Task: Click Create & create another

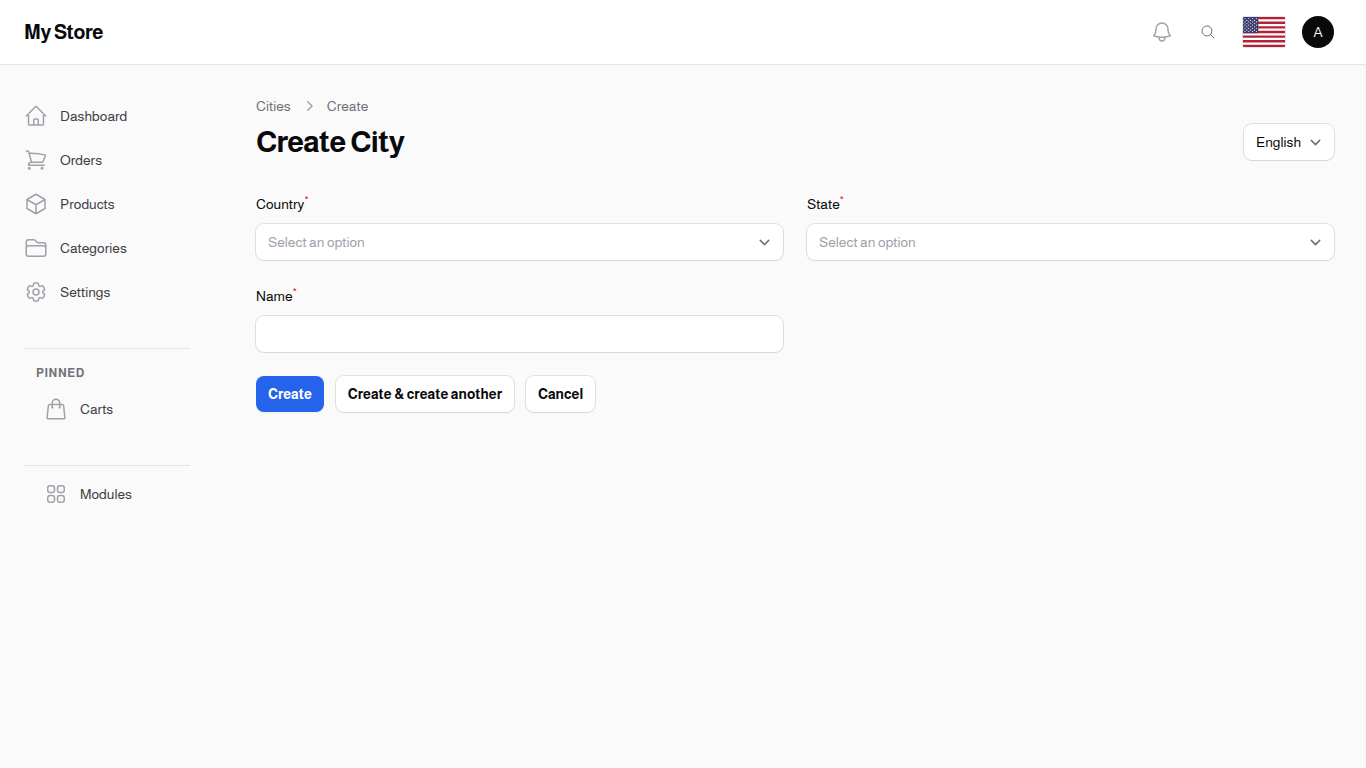Action: [424, 394]
